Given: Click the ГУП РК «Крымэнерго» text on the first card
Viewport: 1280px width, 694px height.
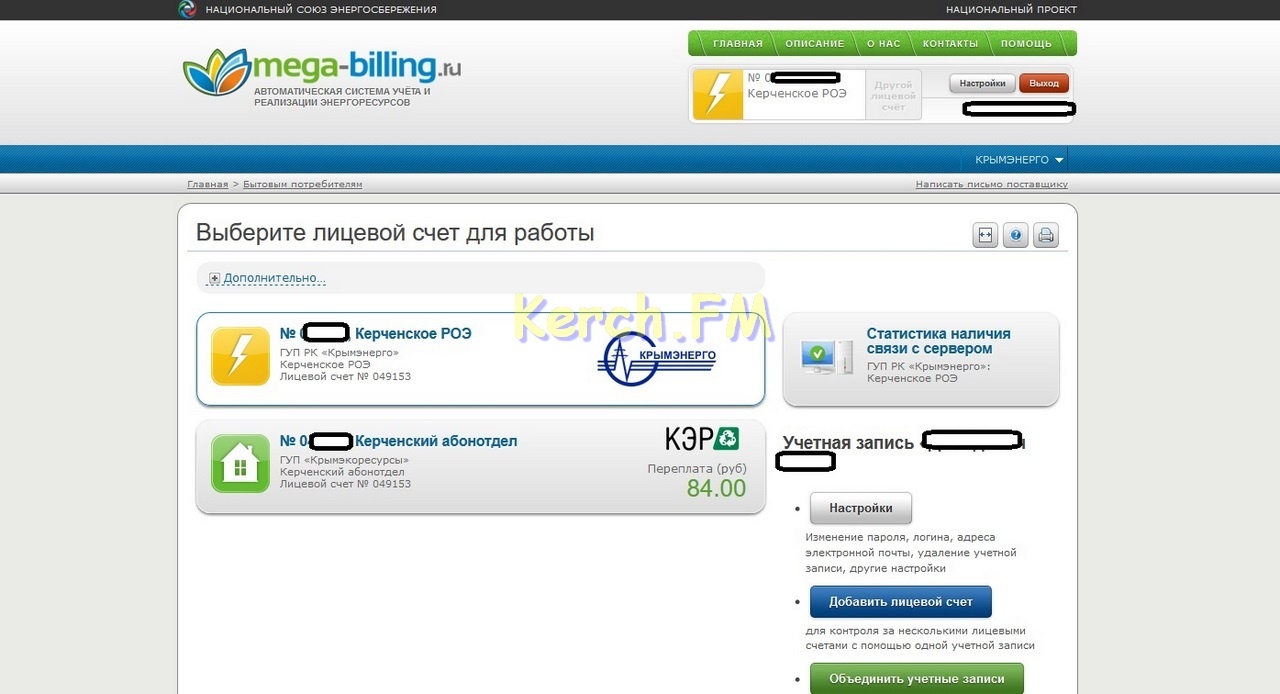Looking at the screenshot, I should tap(339, 352).
